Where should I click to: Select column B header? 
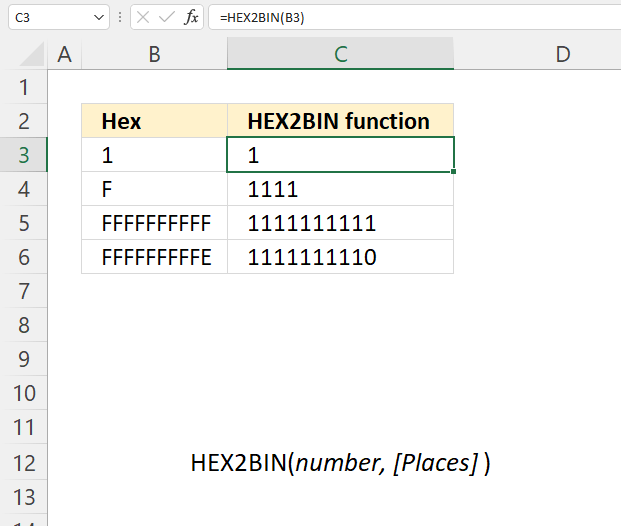(x=154, y=54)
